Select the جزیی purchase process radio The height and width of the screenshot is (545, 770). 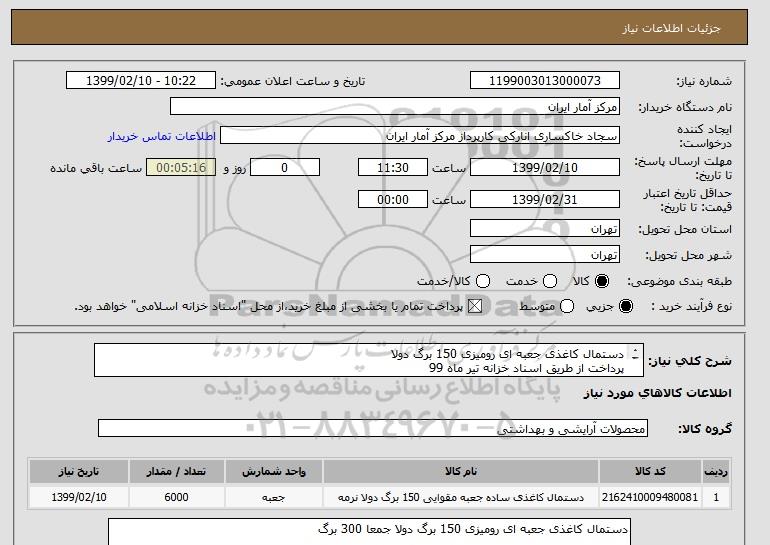point(626,306)
